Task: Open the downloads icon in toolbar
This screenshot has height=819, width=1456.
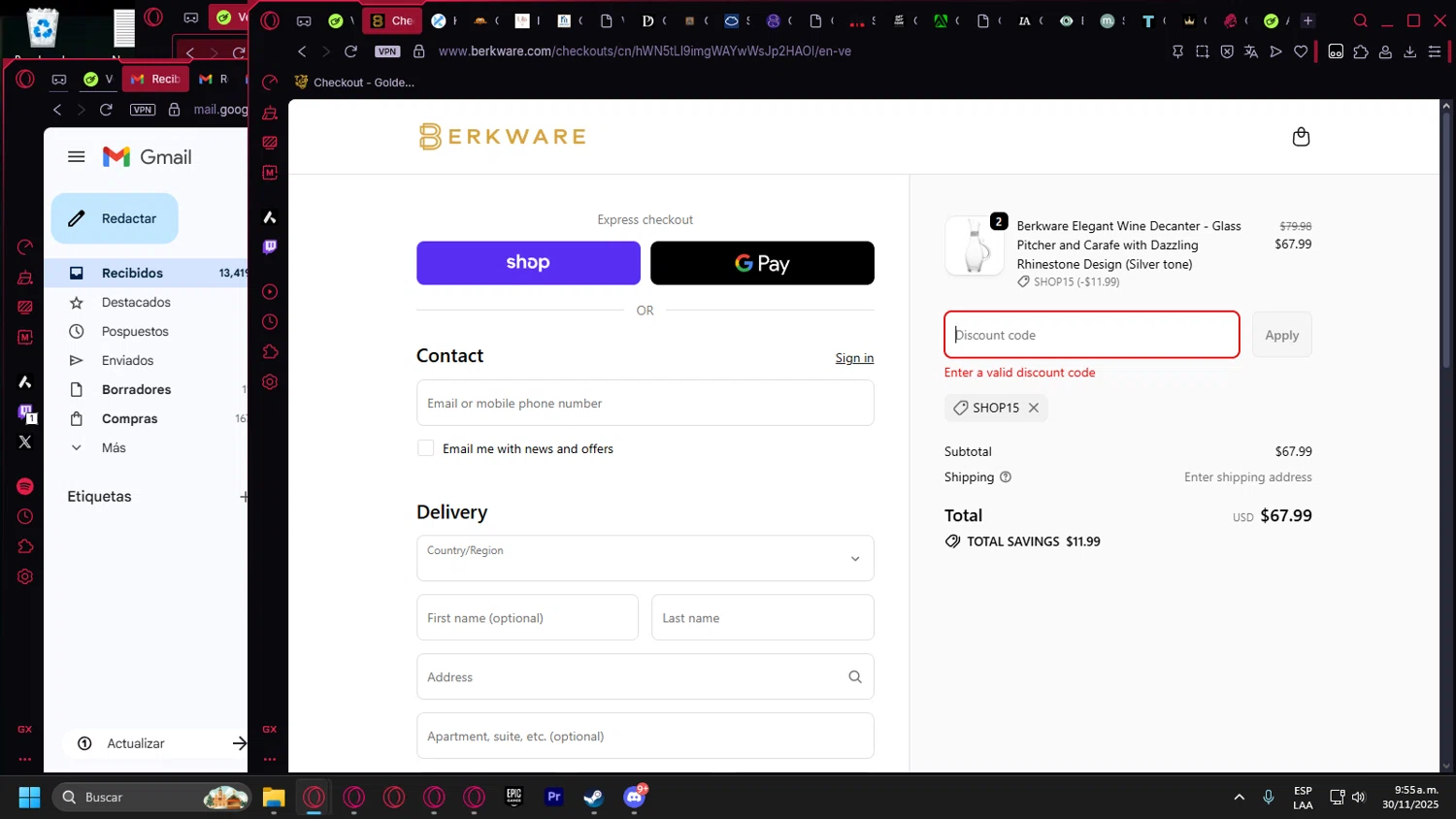Action: click(x=1409, y=51)
